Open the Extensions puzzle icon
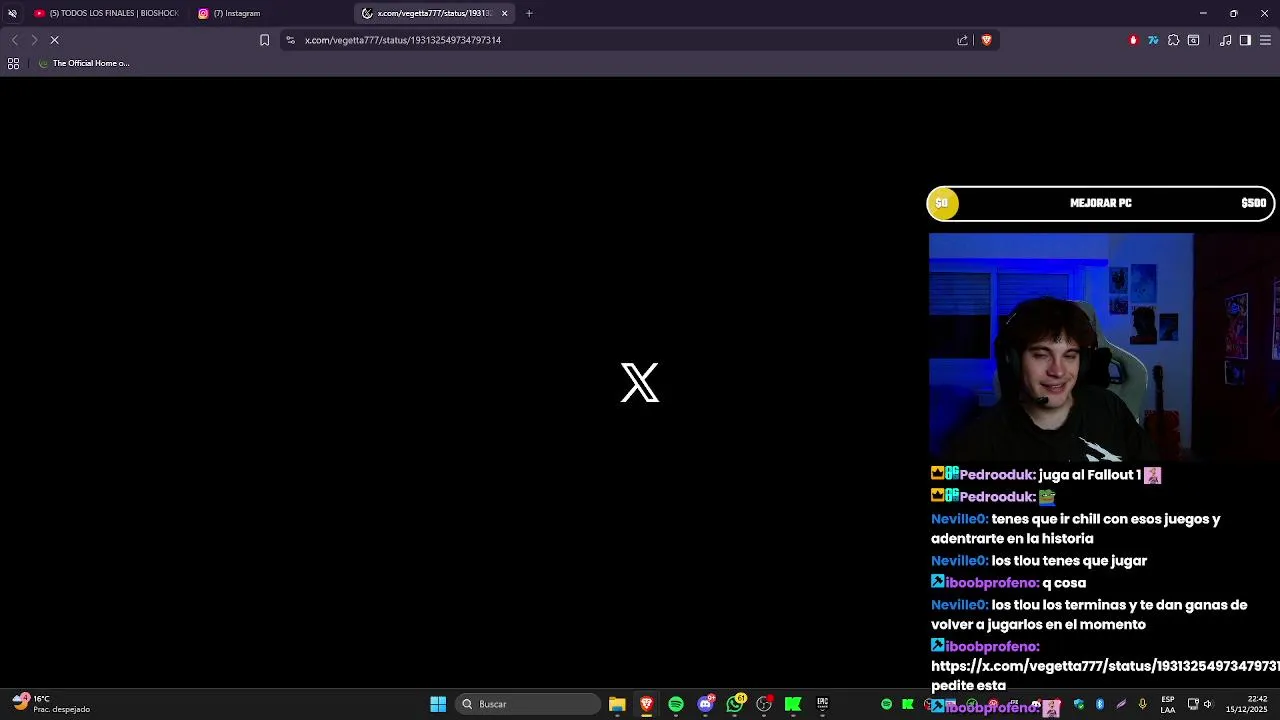This screenshot has height=720, width=1280. [1173, 40]
